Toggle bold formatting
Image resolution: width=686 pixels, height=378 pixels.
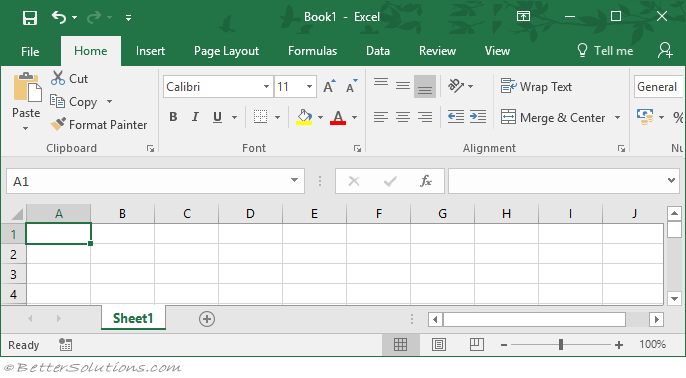(x=173, y=117)
